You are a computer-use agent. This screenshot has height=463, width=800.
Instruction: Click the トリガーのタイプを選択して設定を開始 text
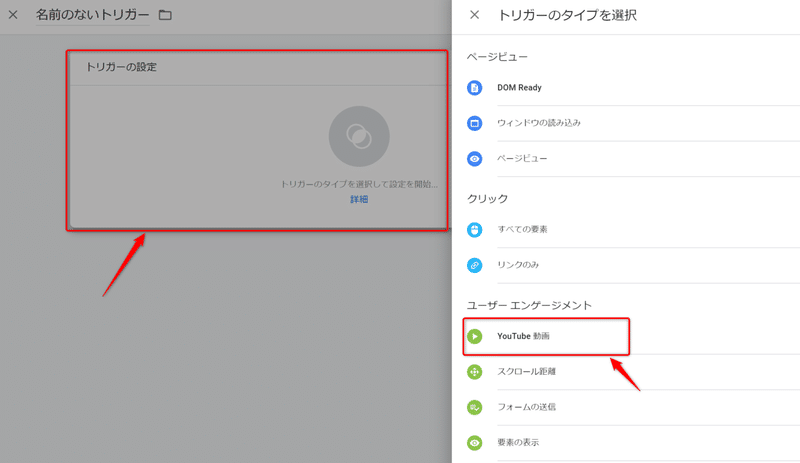click(x=359, y=184)
